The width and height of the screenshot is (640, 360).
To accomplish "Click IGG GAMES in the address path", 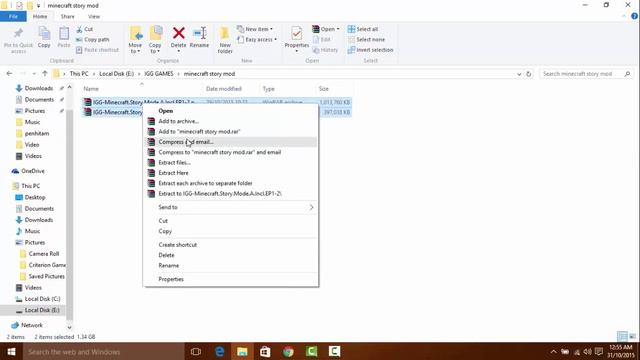I will (159, 74).
